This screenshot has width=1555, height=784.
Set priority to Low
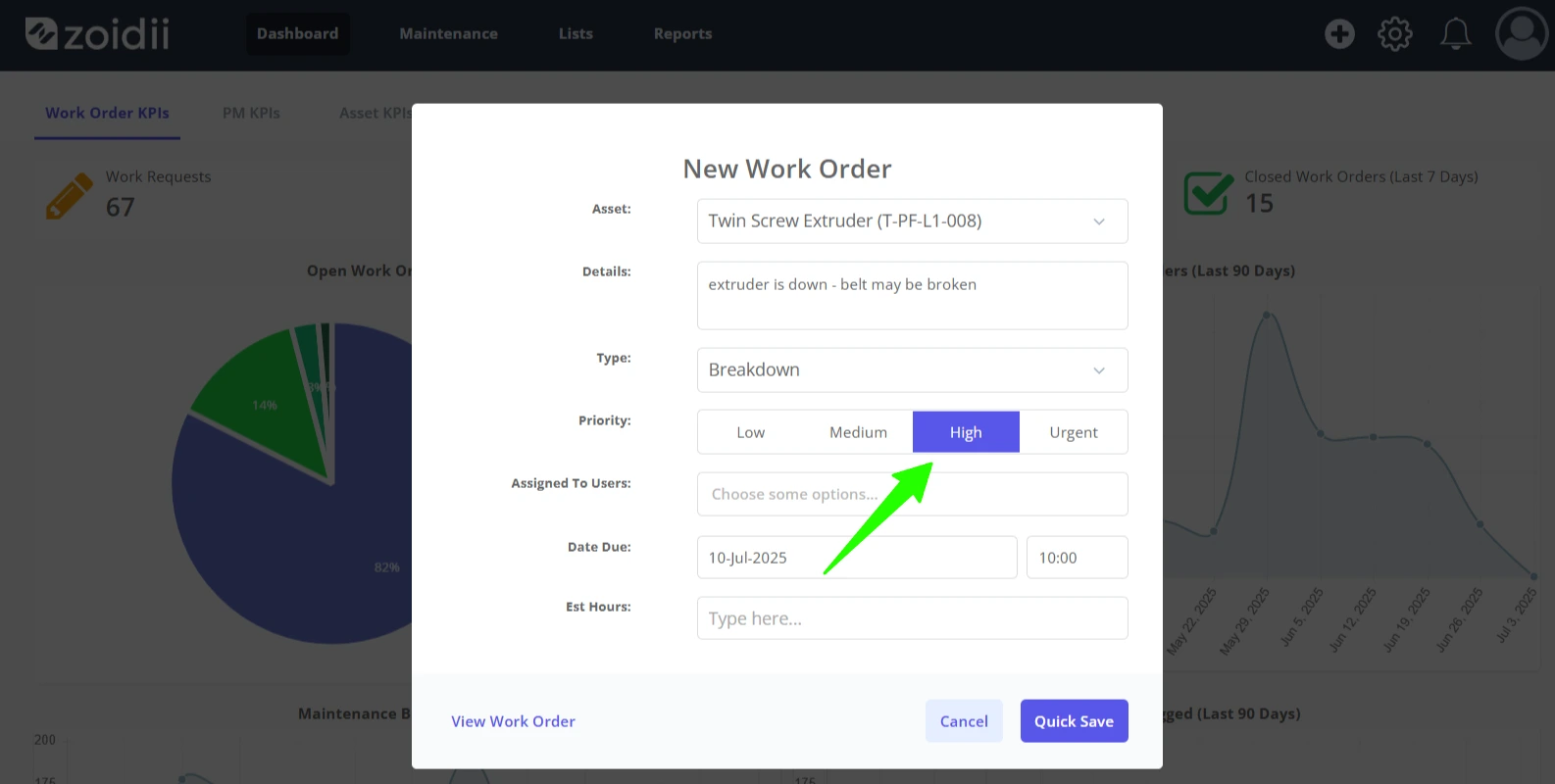click(x=751, y=432)
